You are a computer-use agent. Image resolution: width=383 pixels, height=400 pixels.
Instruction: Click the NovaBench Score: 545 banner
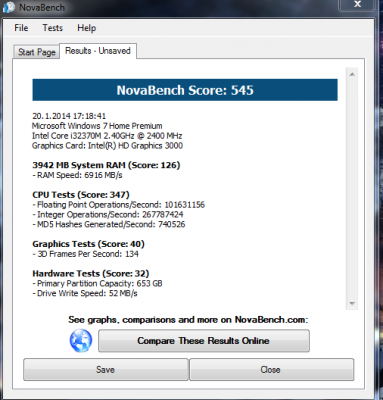185,90
